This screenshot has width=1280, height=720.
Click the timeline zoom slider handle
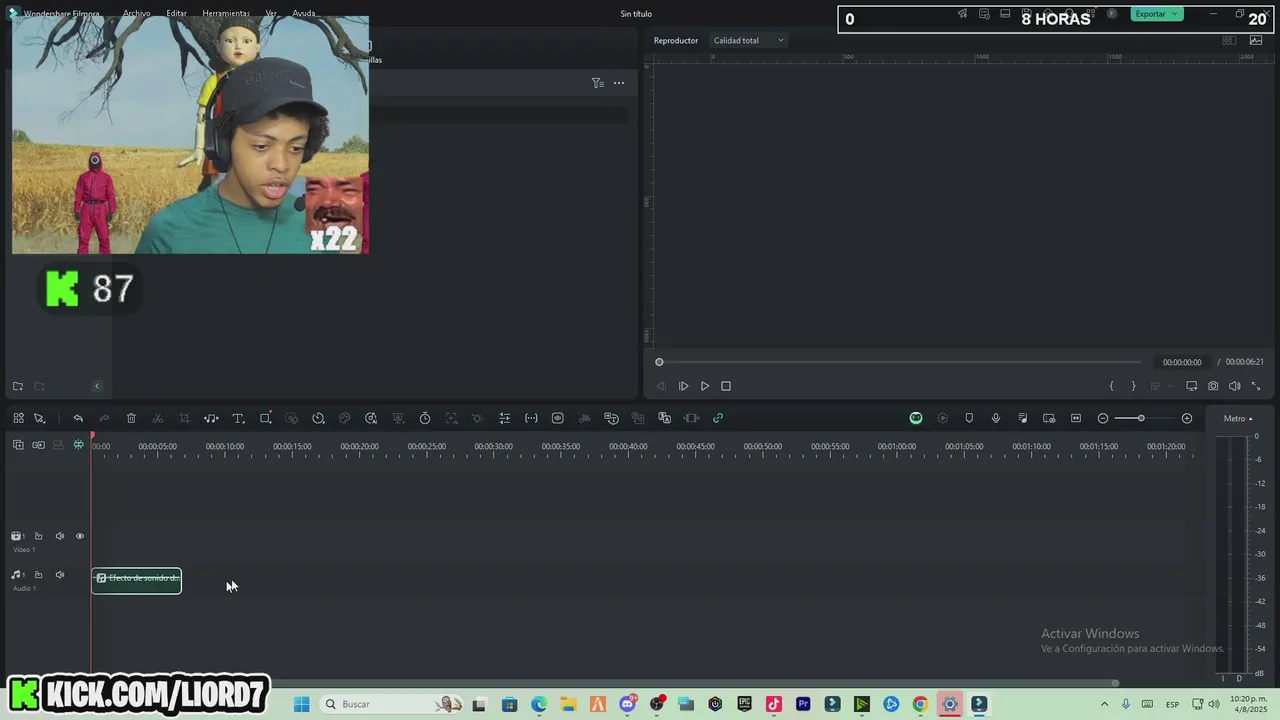point(1140,418)
